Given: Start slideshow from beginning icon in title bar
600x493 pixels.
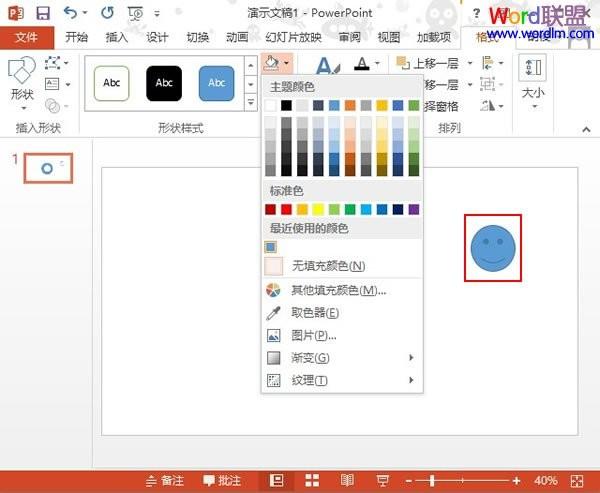Looking at the screenshot, I should click(x=135, y=13).
